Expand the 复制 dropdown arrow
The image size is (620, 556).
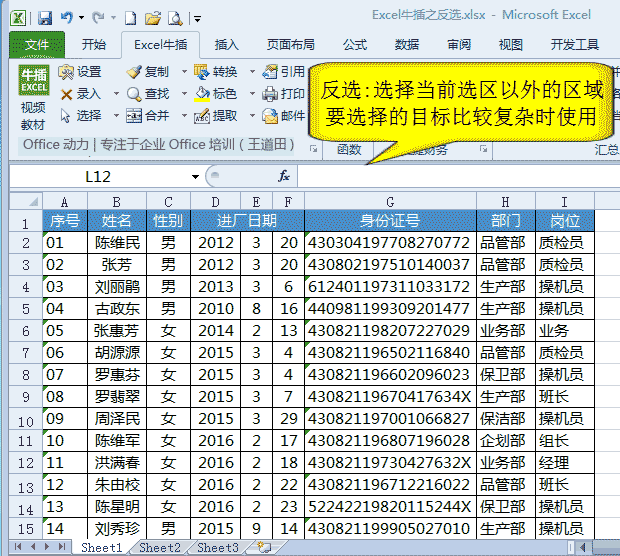(184, 72)
